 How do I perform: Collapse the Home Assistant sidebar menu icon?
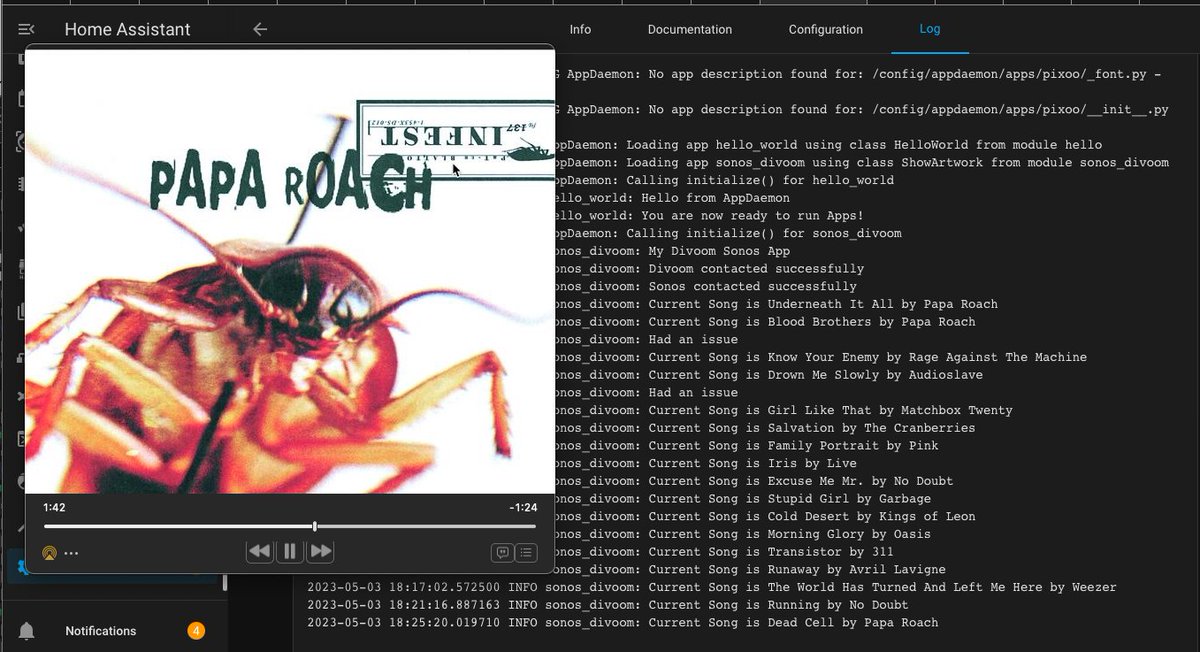(27, 29)
